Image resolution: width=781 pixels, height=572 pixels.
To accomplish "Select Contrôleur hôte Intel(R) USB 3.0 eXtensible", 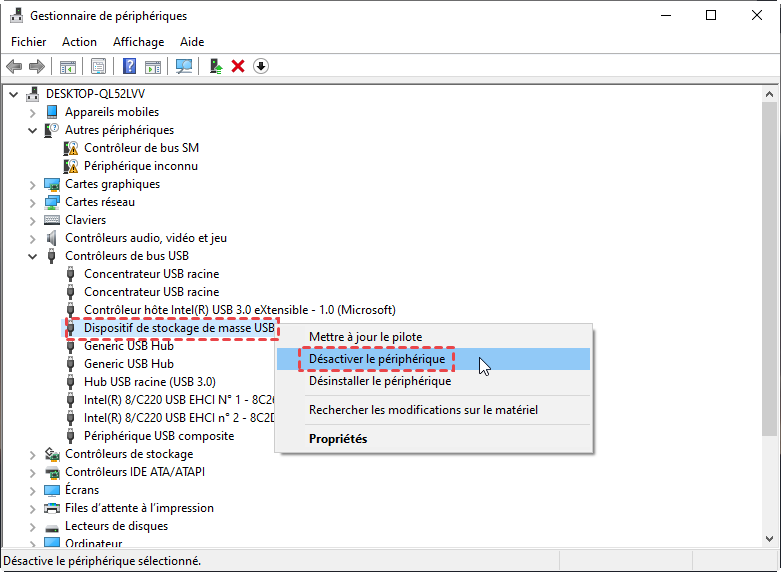I will pos(240,310).
